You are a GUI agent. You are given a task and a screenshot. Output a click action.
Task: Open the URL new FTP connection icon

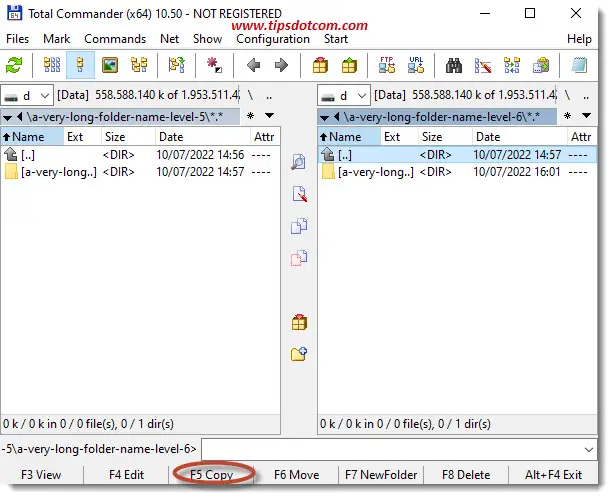pyautogui.click(x=416, y=65)
